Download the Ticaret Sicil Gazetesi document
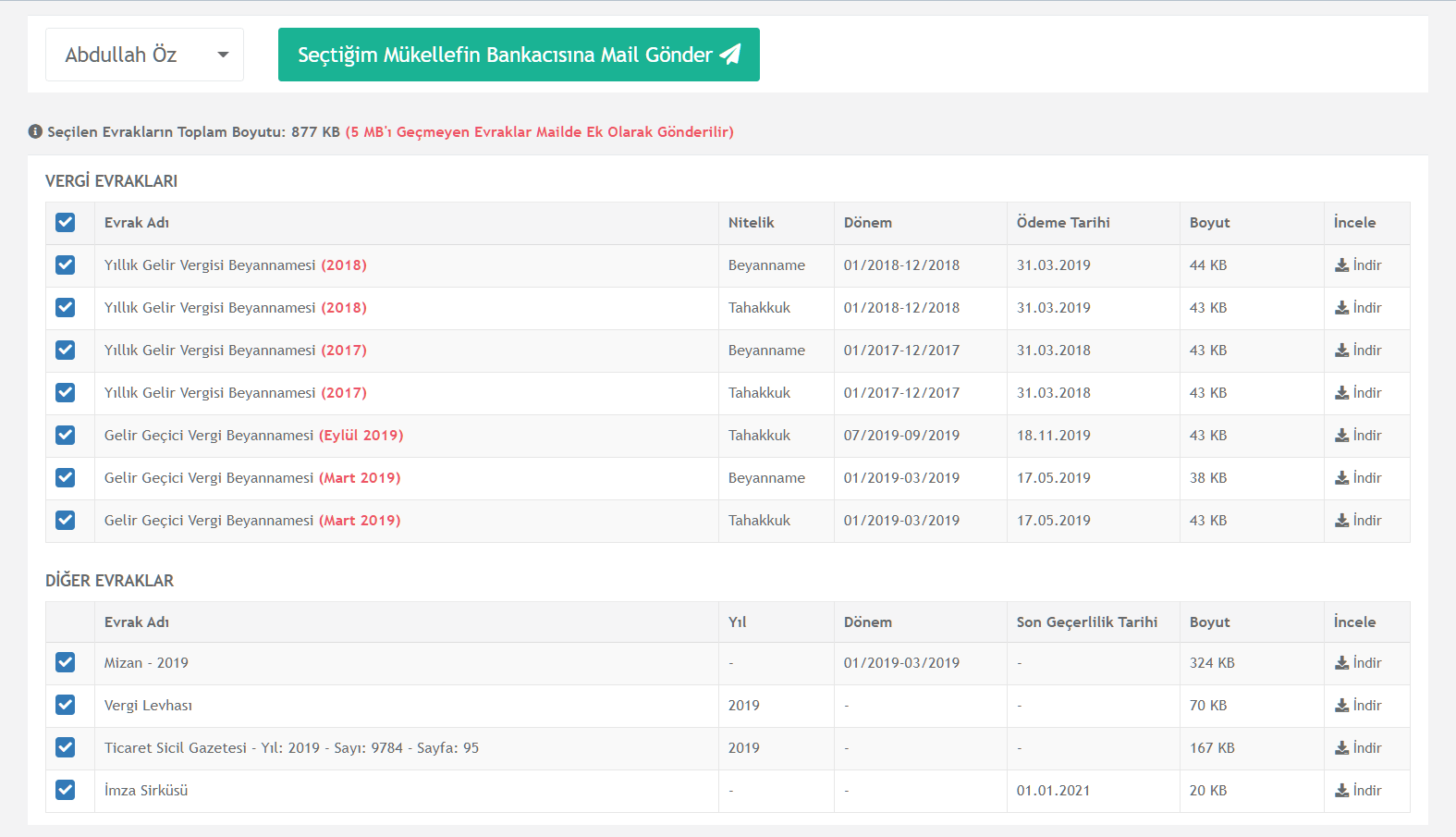Image resolution: width=1456 pixels, height=837 pixels. (1357, 748)
